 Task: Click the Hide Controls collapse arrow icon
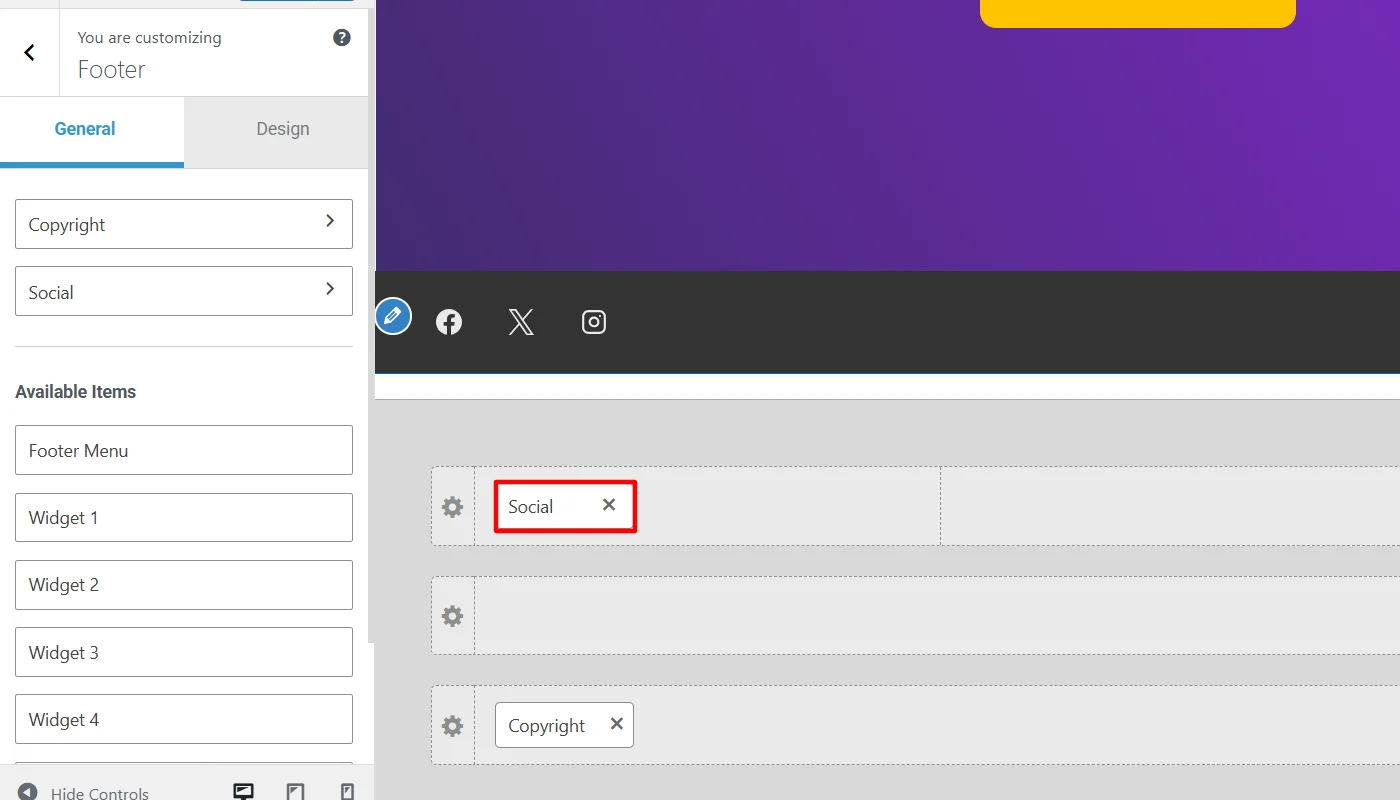[28, 792]
